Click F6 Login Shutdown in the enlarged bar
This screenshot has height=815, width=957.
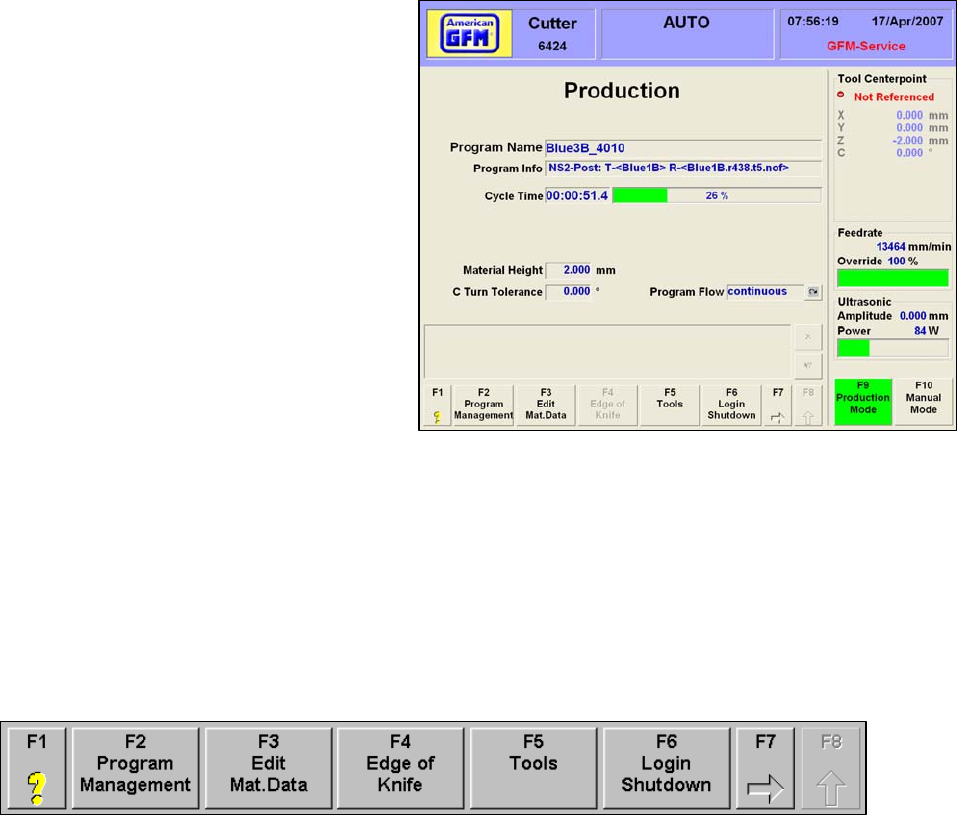coord(666,768)
